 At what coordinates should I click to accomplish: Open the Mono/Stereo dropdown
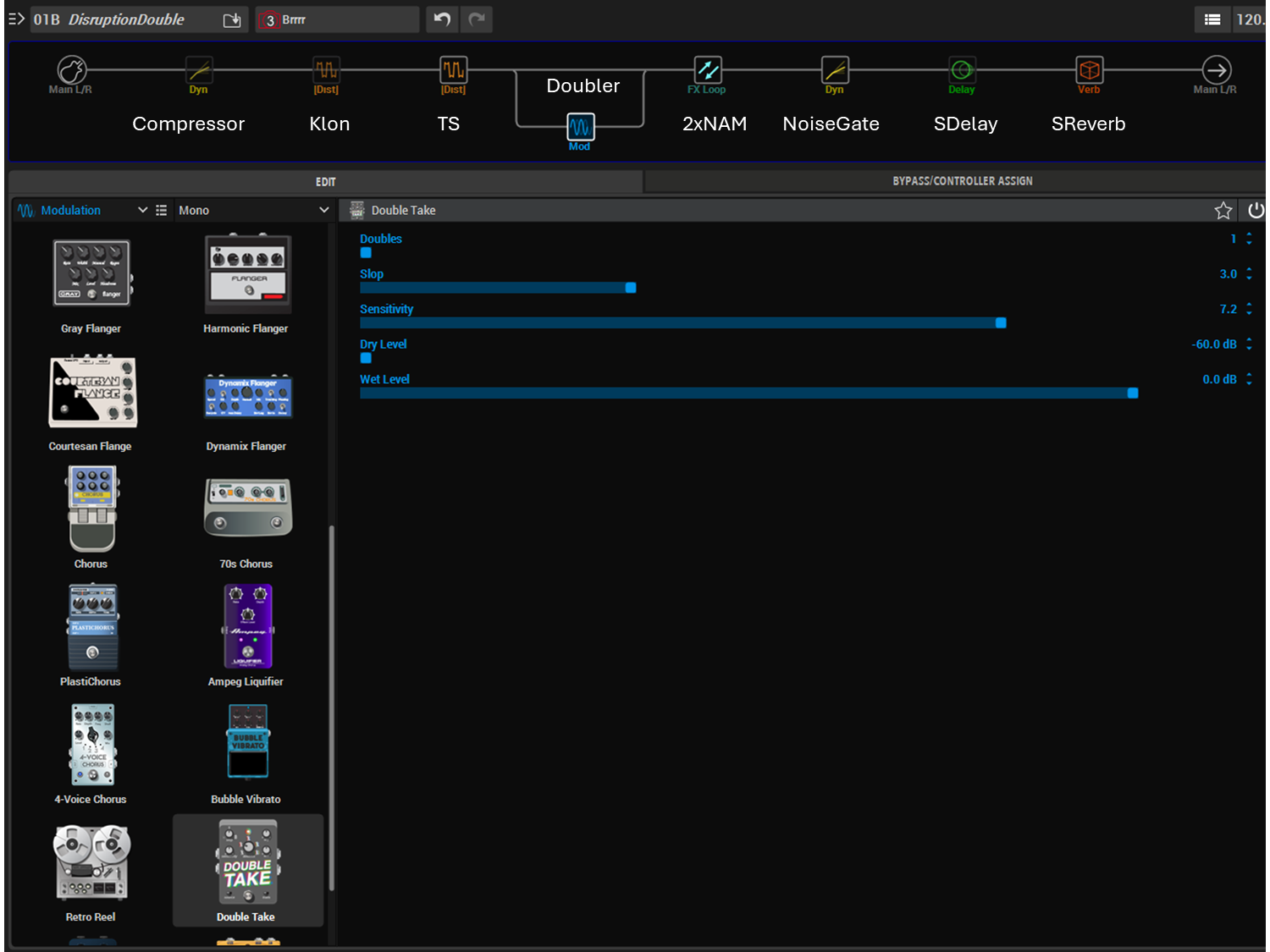click(x=252, y=210)
